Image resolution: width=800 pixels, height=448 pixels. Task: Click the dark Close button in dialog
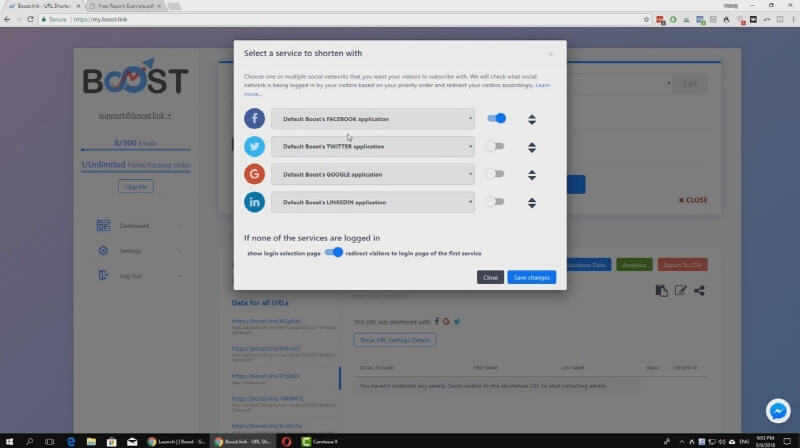(490, 277)
